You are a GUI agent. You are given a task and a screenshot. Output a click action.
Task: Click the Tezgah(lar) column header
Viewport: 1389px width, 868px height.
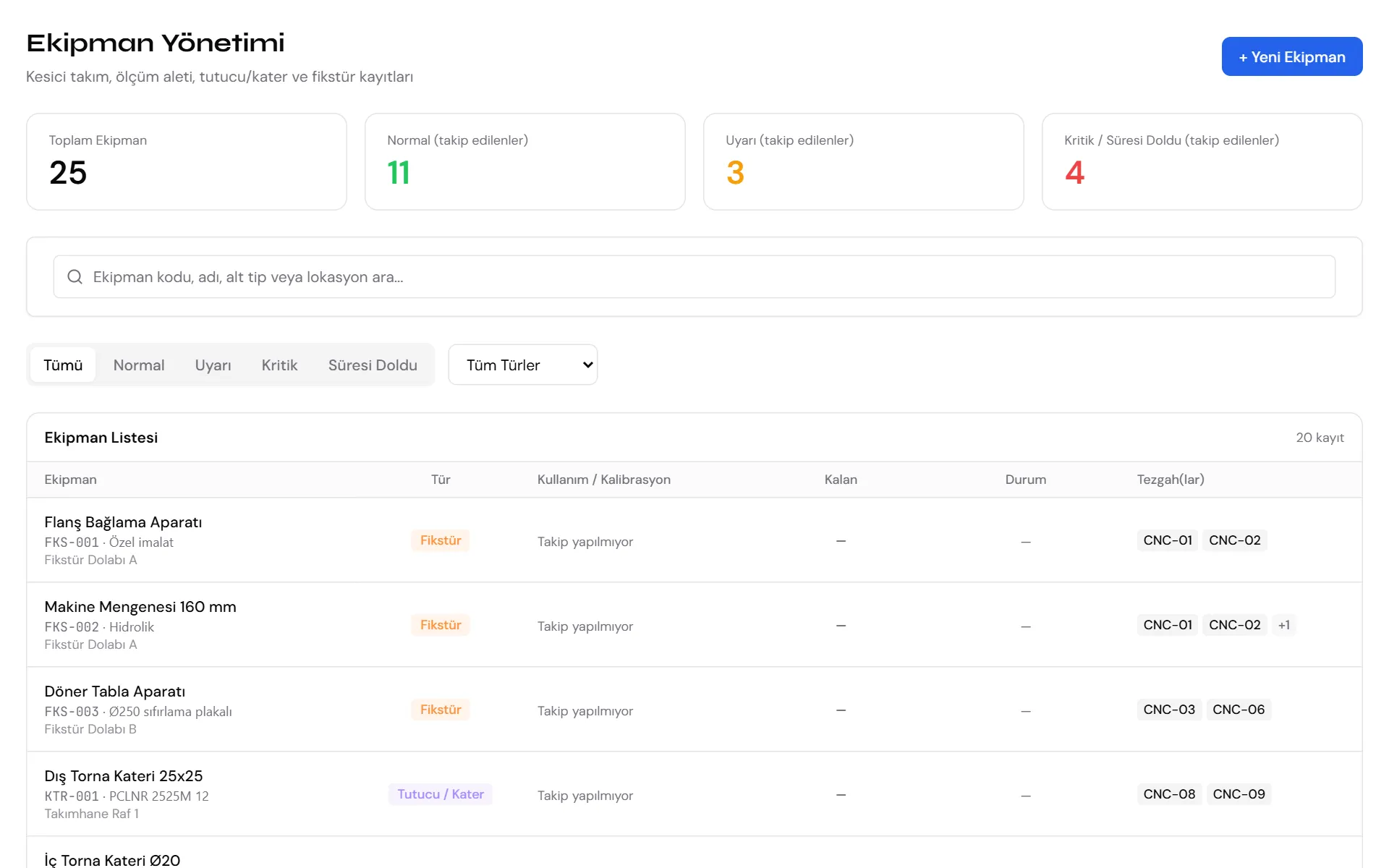(1171, 480)
